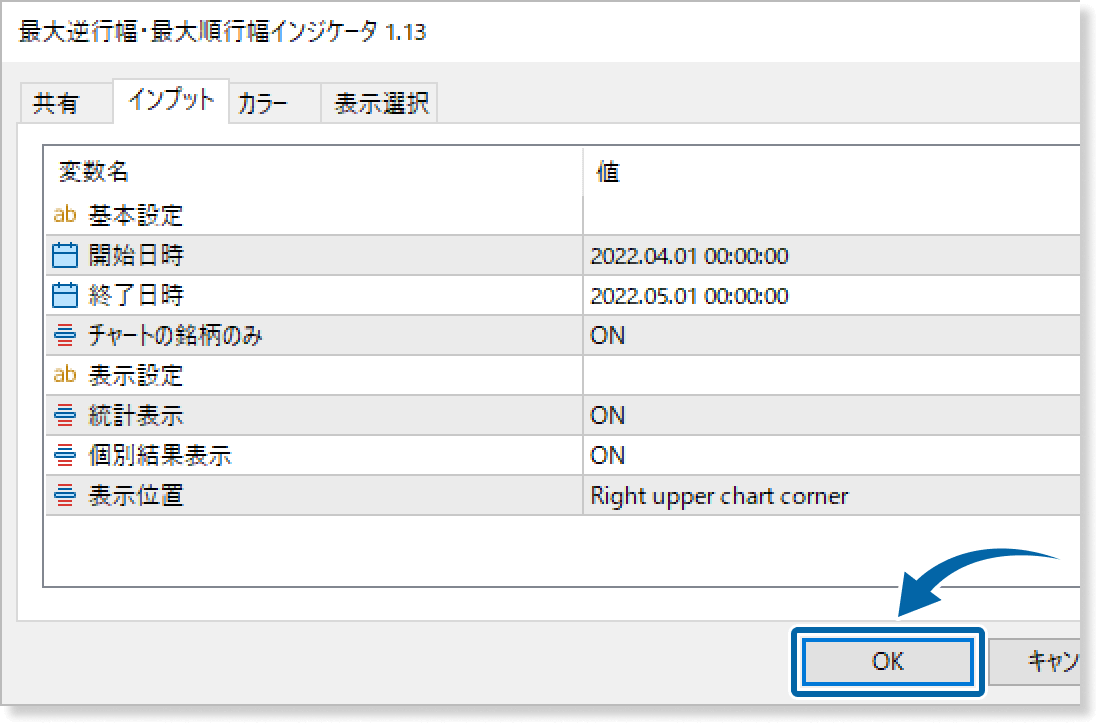
Task: Toggle the チャートの銘柄のみ ON value
Action: pos(608,336)
